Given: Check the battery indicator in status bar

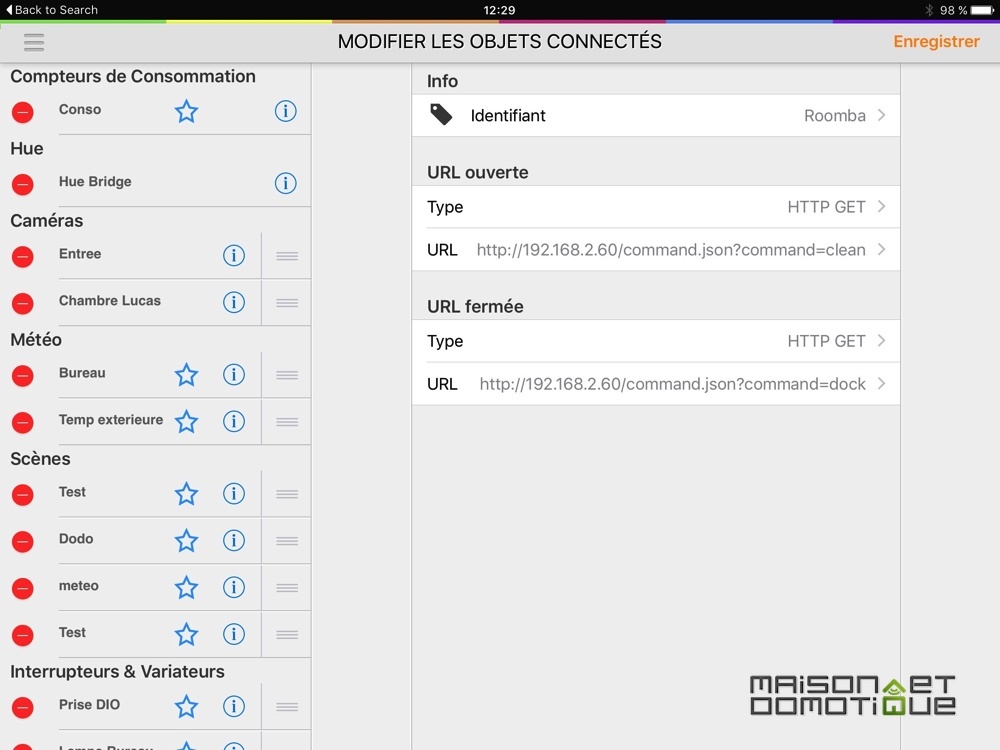Looking at the screenshot, I should pyautogui.click(x=982, y=10).
